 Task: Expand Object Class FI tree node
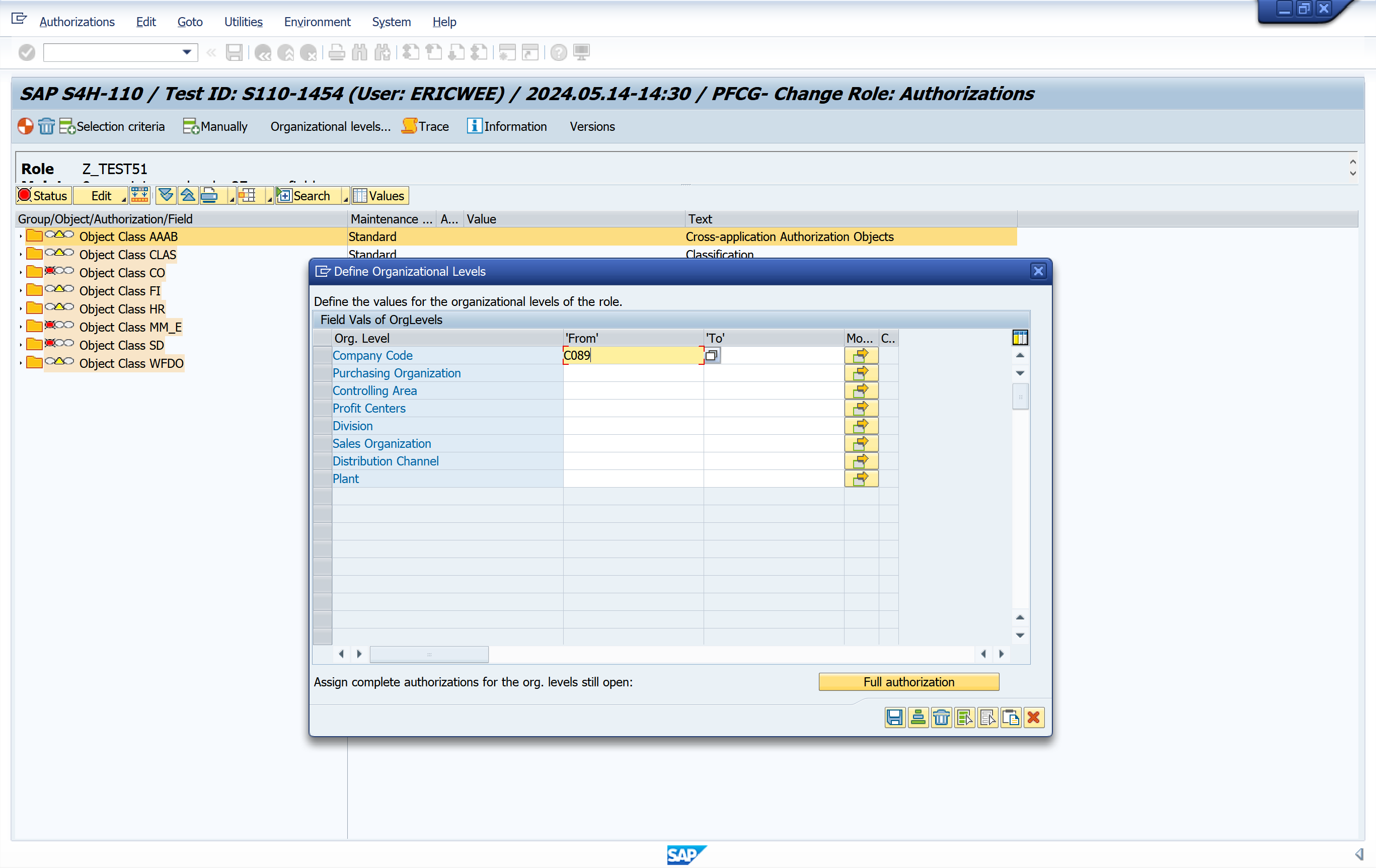pos(21,291)
